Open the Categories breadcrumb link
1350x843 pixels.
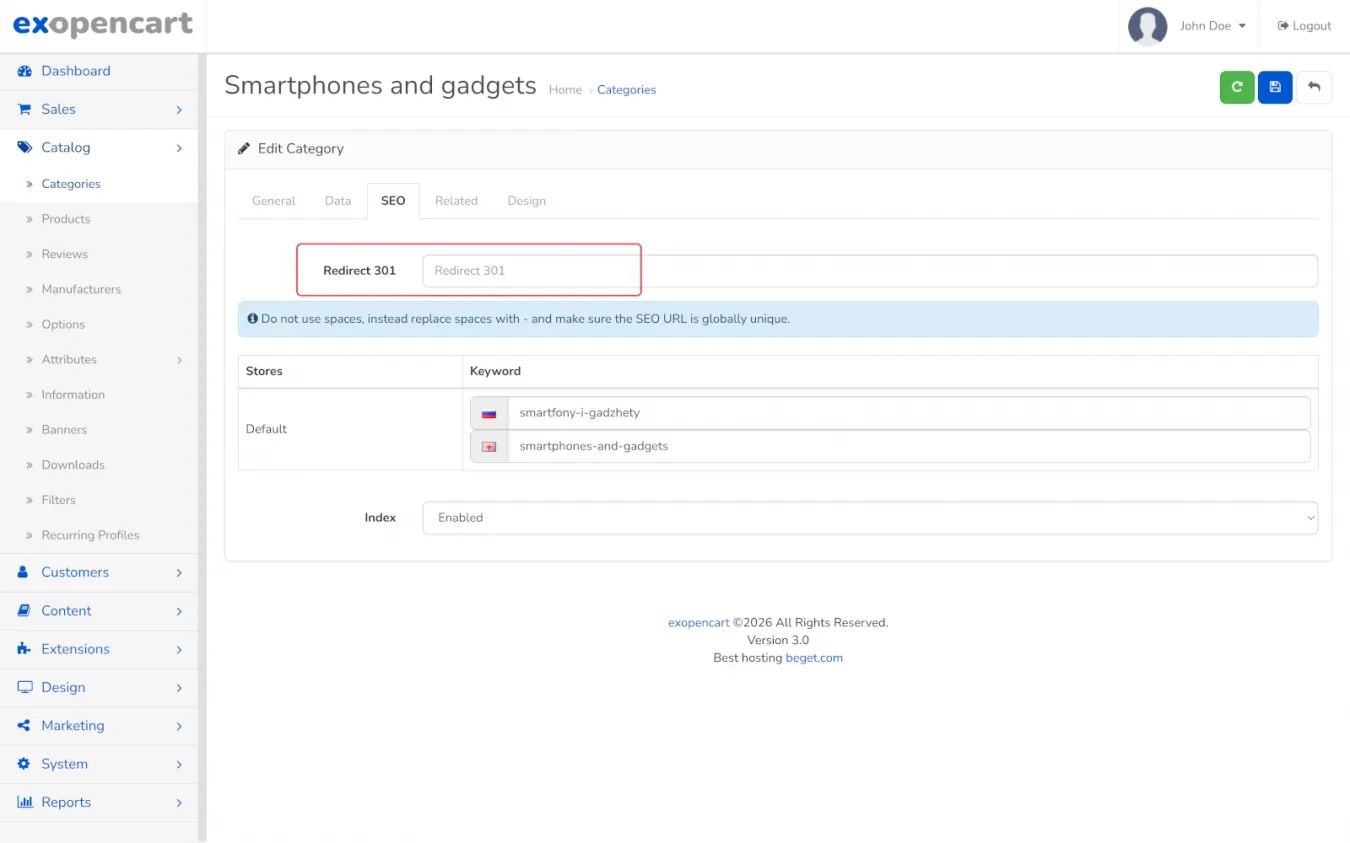pos(626,90)
